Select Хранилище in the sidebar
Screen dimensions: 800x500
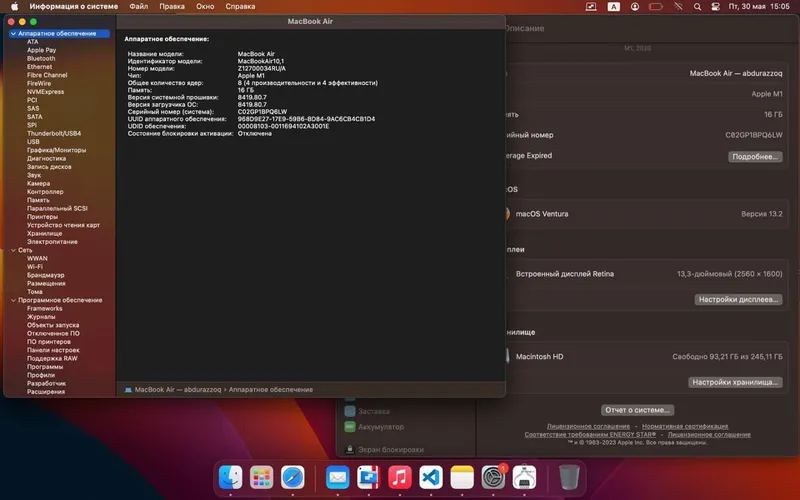click(x=44, y=234)
